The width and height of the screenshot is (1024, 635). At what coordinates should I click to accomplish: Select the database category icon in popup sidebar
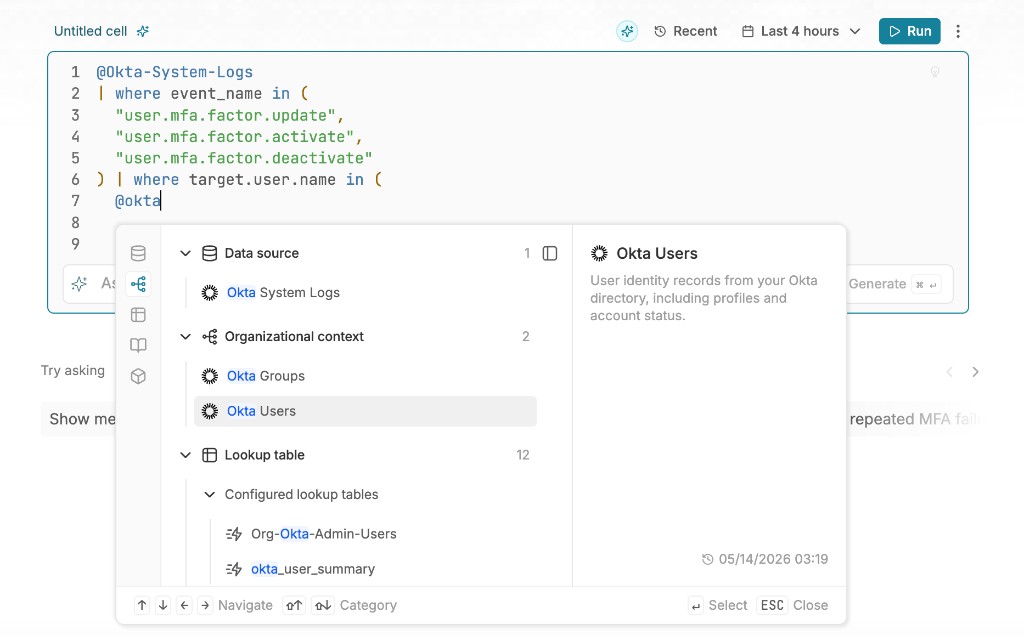(138, 253)
